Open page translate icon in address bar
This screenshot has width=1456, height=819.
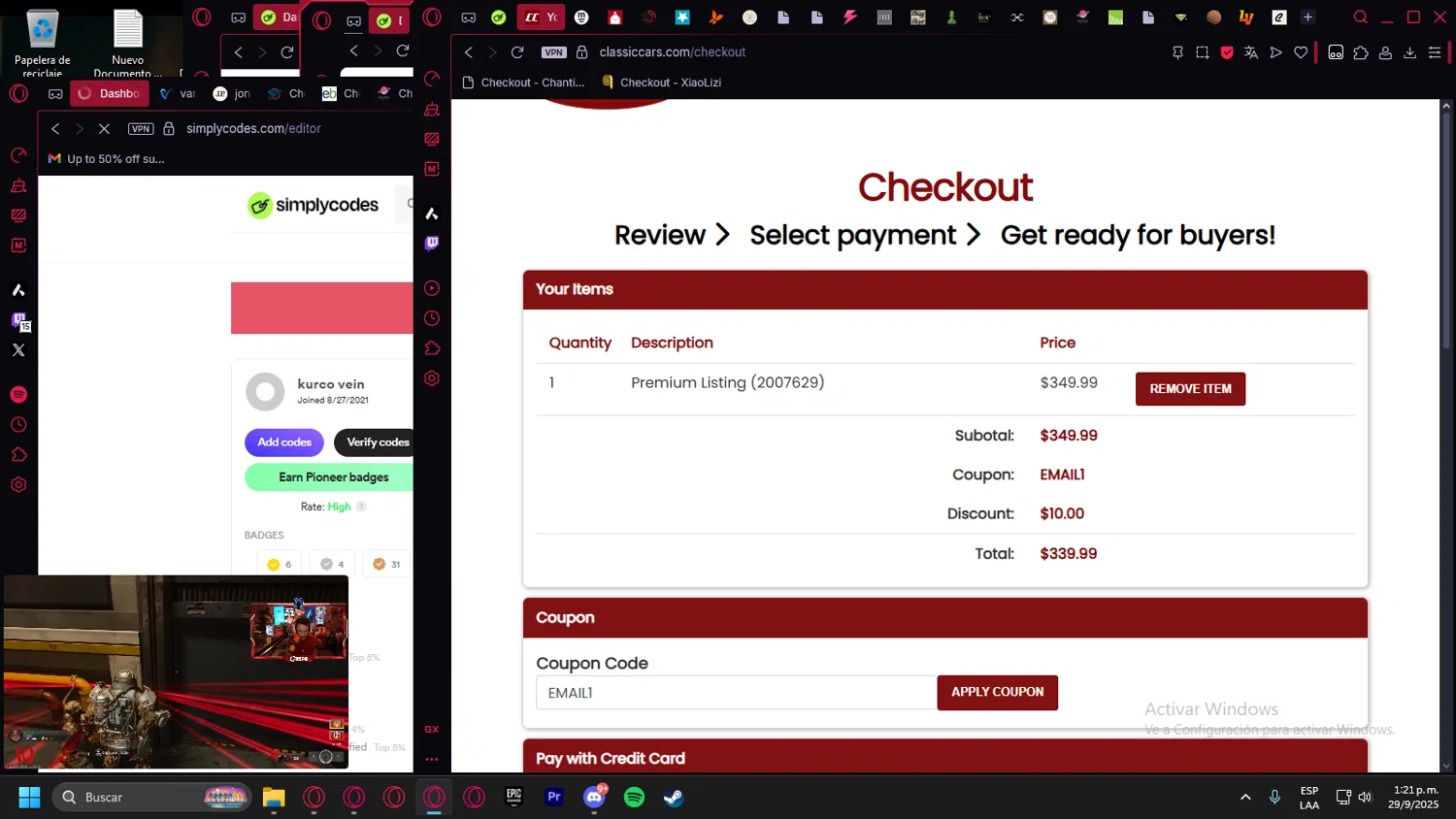click(x=1251, y=52)
